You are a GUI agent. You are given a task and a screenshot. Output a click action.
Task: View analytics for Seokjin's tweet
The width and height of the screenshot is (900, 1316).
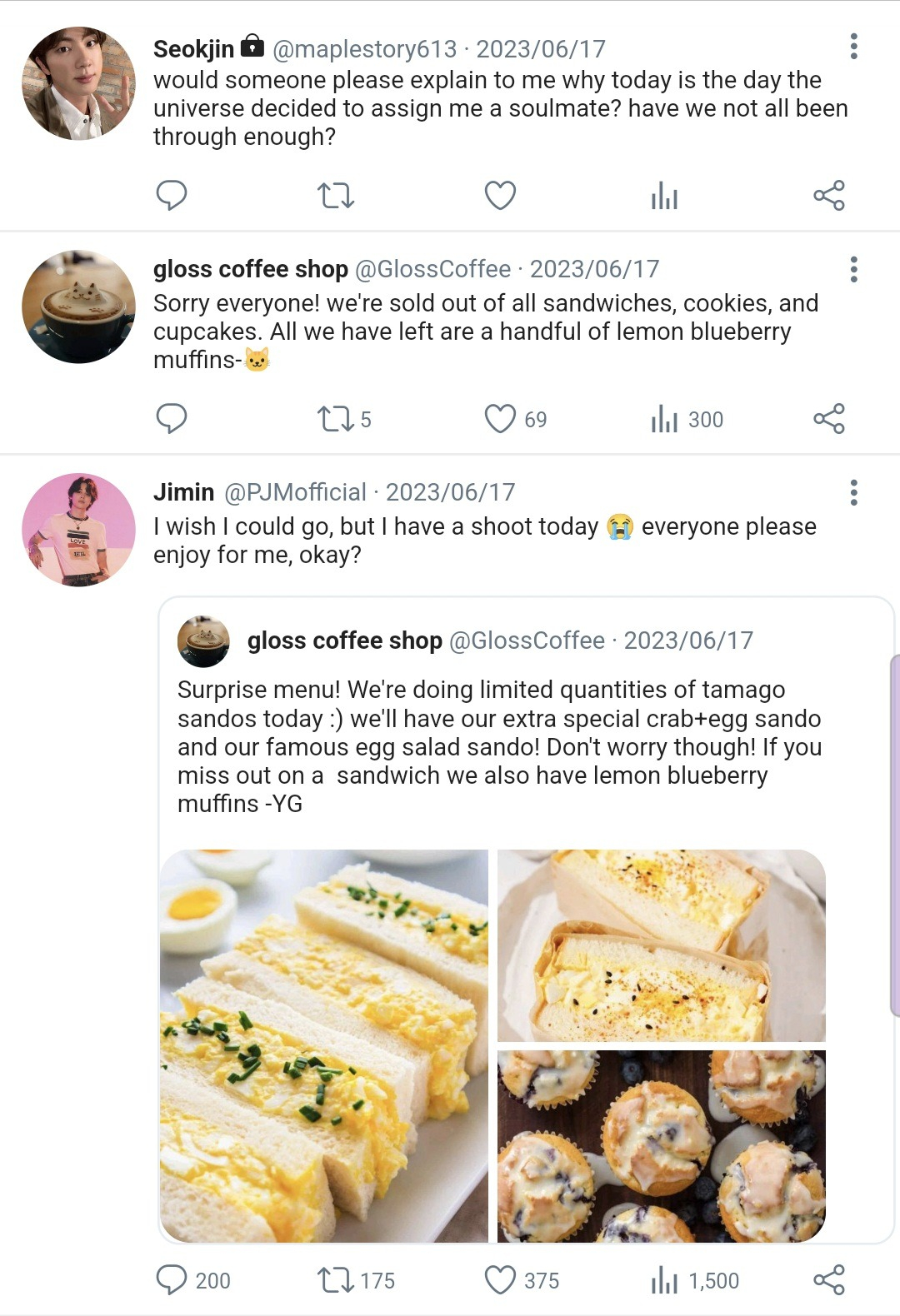pos(664,197)
